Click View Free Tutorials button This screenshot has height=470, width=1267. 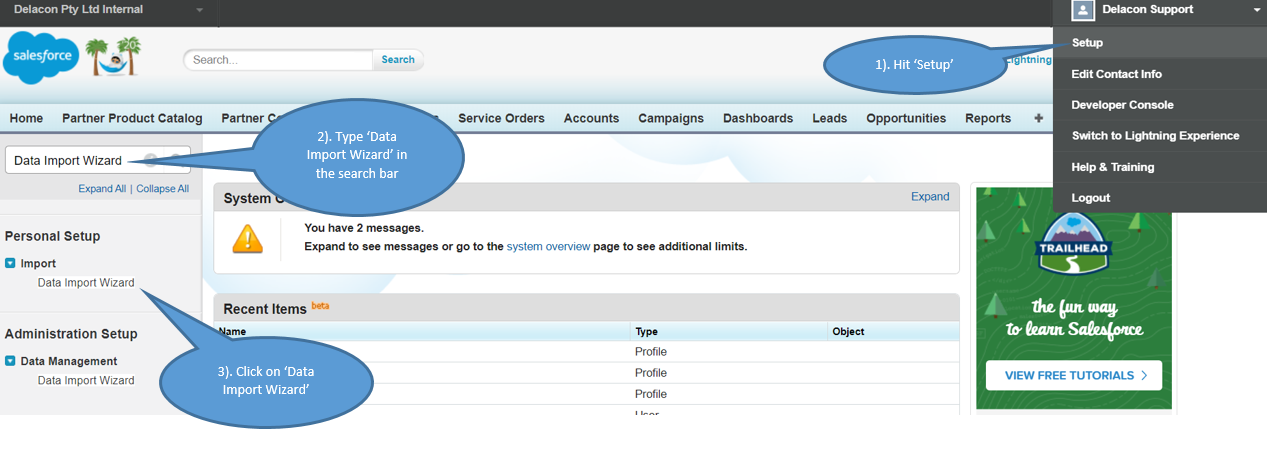pos(1074,376)
